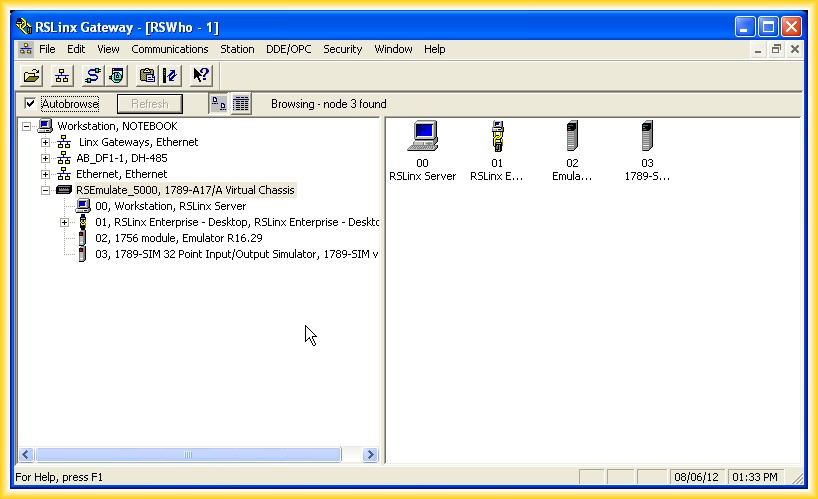
Task: Open Configure Drivers from the toolbar
Action: pyautogui.click(x=91, y=75)
